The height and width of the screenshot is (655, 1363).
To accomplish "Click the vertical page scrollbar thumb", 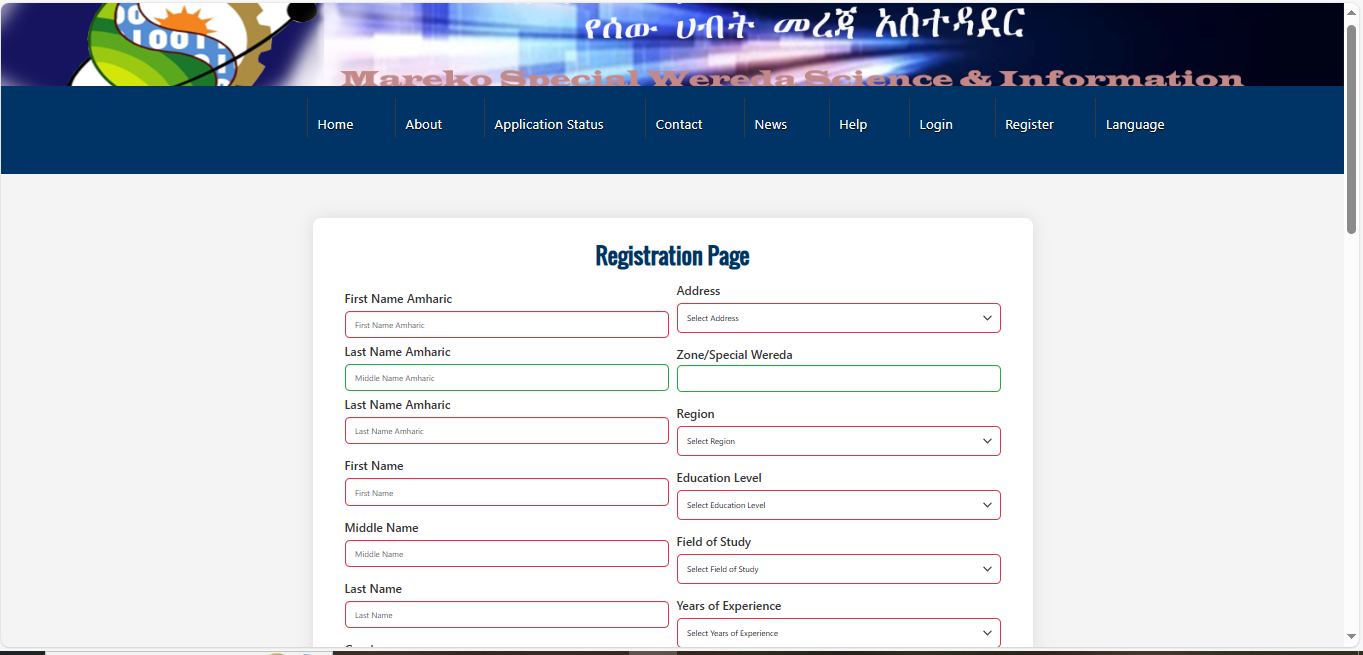I will [x=1352, y=128].
